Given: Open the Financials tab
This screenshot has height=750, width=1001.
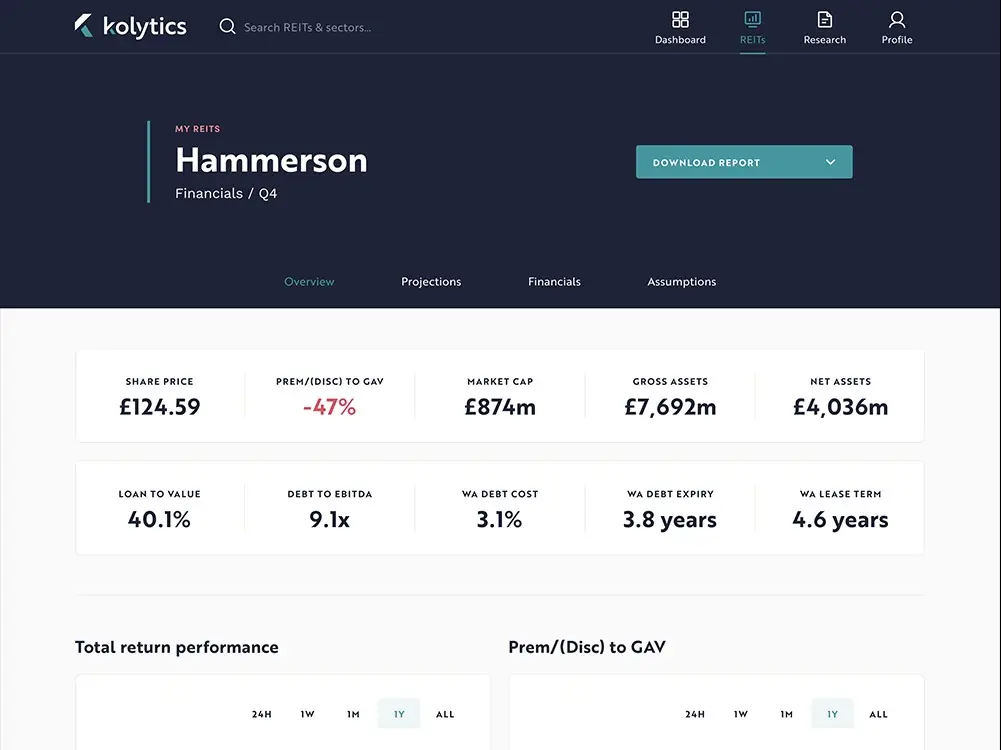Looking at the screenshot, I should click(x=554, y=282).
